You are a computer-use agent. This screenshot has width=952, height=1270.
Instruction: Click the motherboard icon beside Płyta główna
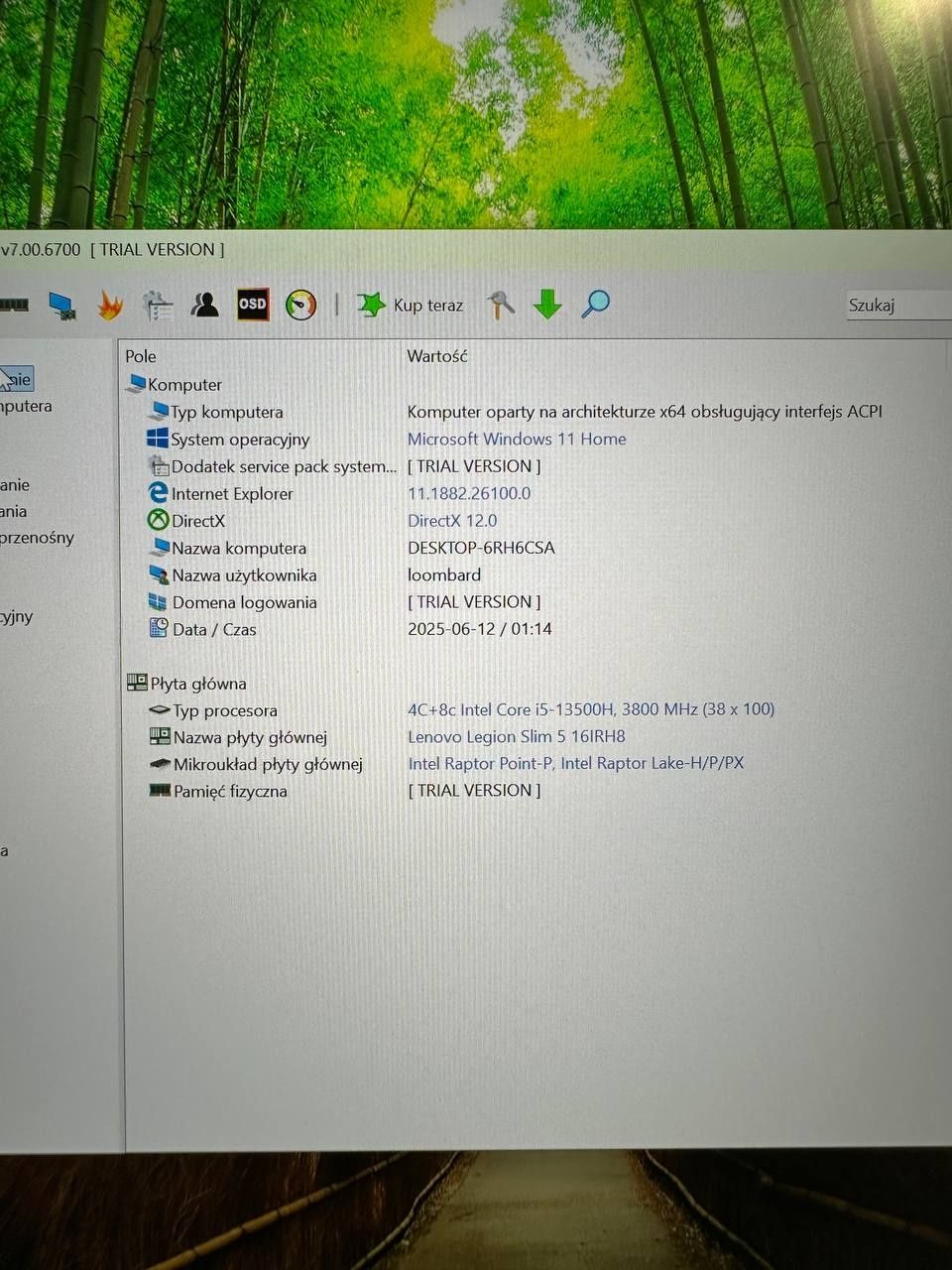(x=137, y=683)
